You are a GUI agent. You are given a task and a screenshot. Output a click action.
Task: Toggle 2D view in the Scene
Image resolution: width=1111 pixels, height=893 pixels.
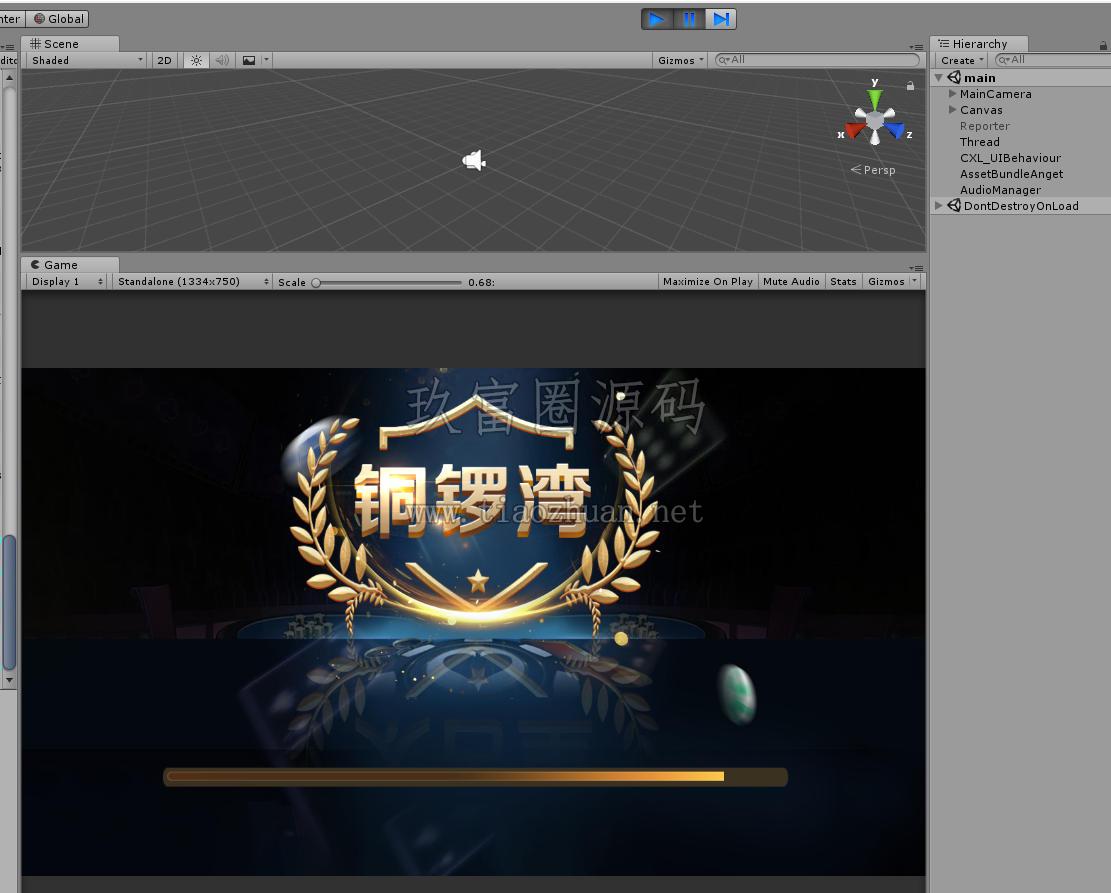pyautogui.click(x=164, y=60)
